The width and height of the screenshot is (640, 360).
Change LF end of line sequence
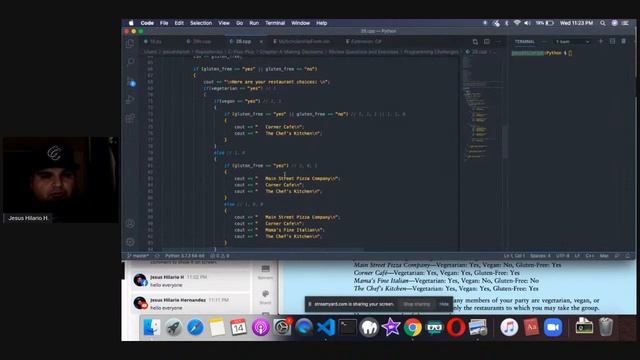577,256
